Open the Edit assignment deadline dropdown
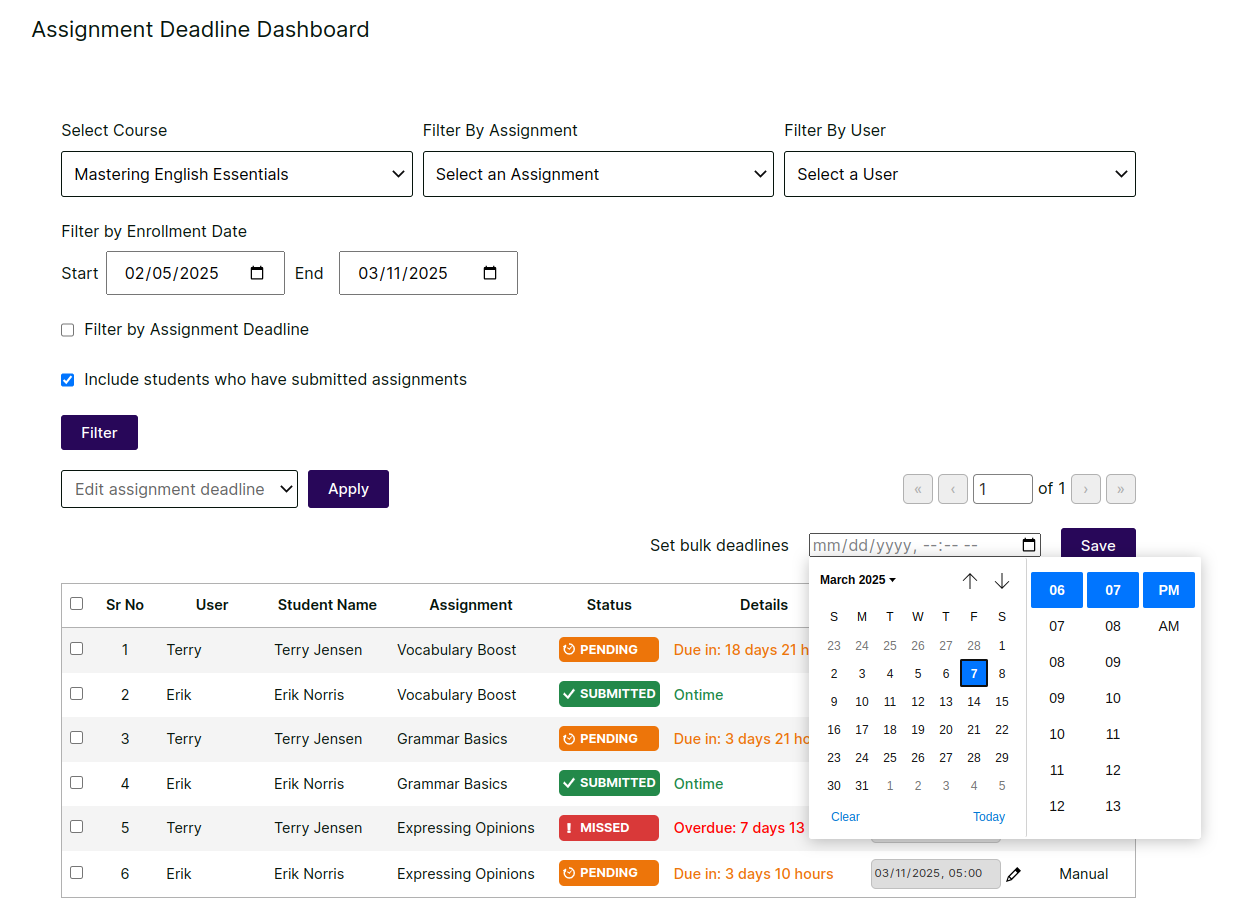 click(179, 489)
